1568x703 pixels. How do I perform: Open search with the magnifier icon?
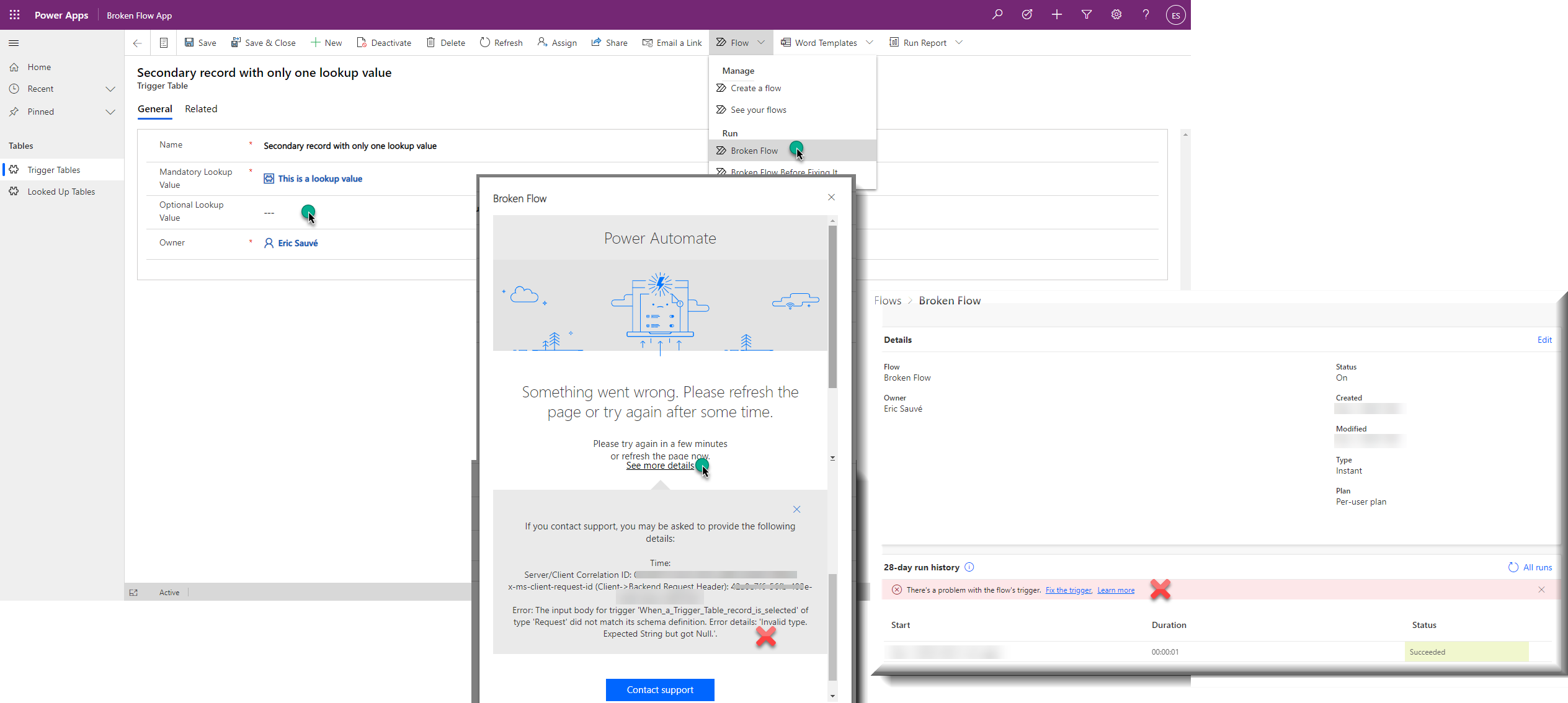tap(997, 14)
